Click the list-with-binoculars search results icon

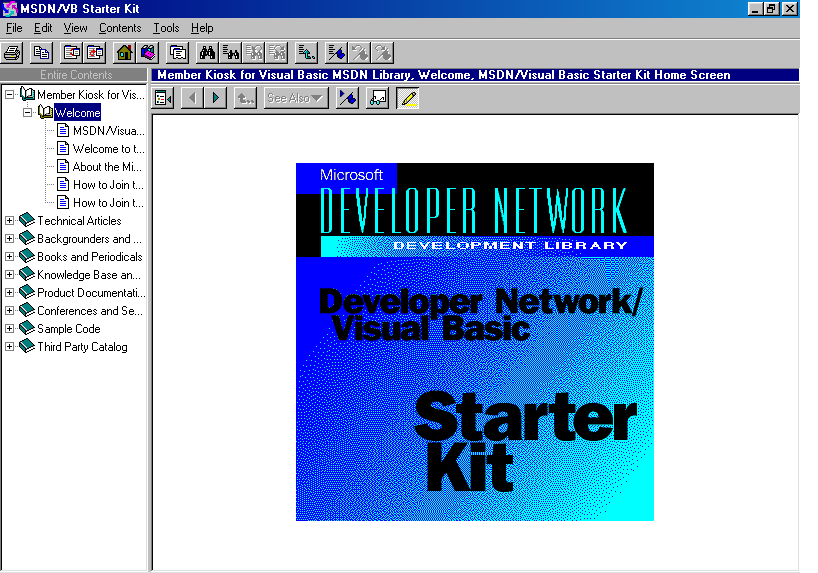pos(231,53)
